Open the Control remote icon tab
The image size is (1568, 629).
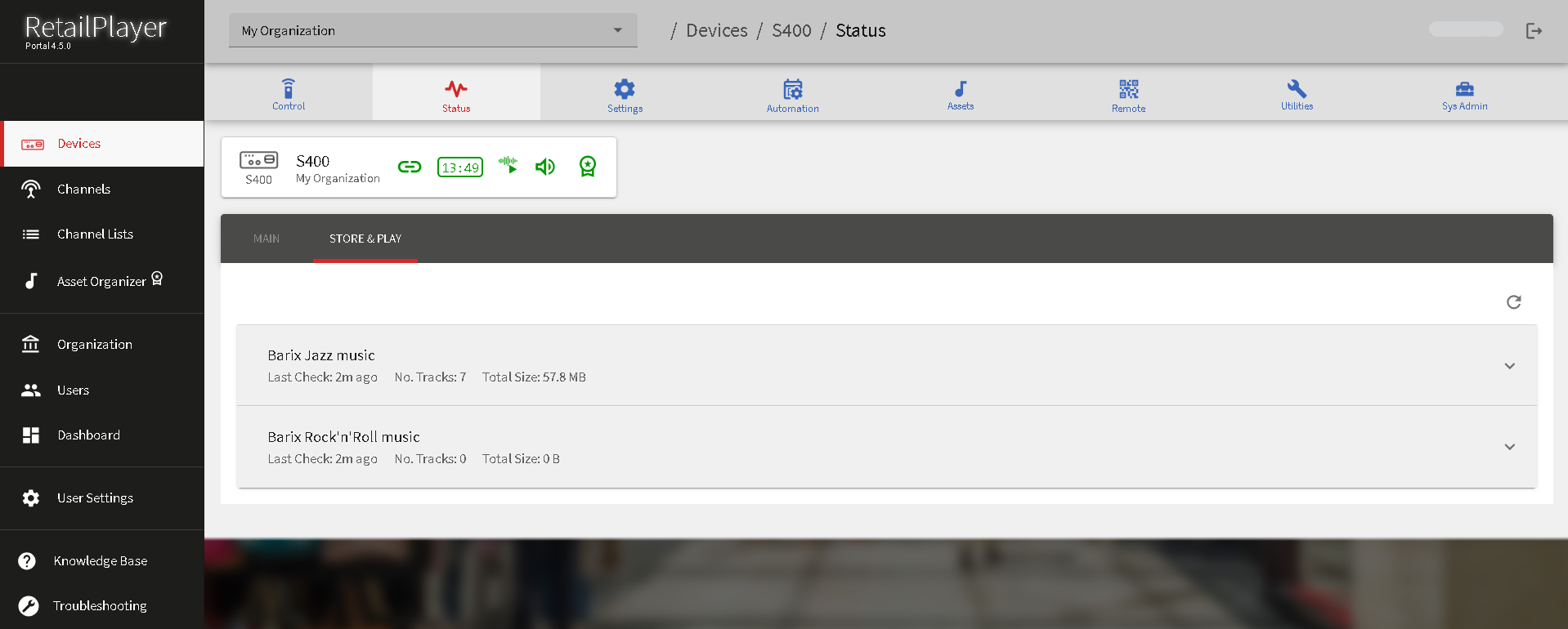(289, 94)
